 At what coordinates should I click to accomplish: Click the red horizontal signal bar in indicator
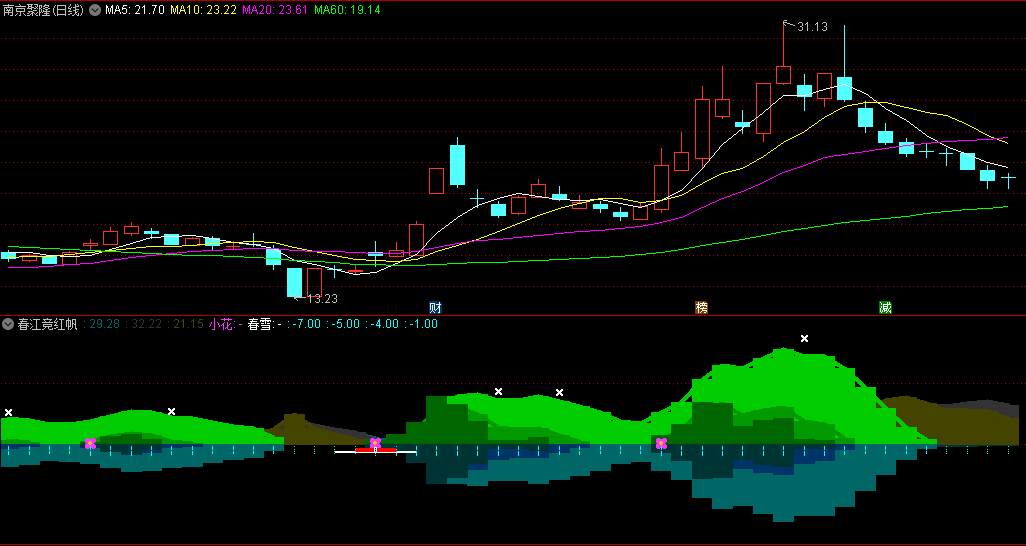pos(376,450)
